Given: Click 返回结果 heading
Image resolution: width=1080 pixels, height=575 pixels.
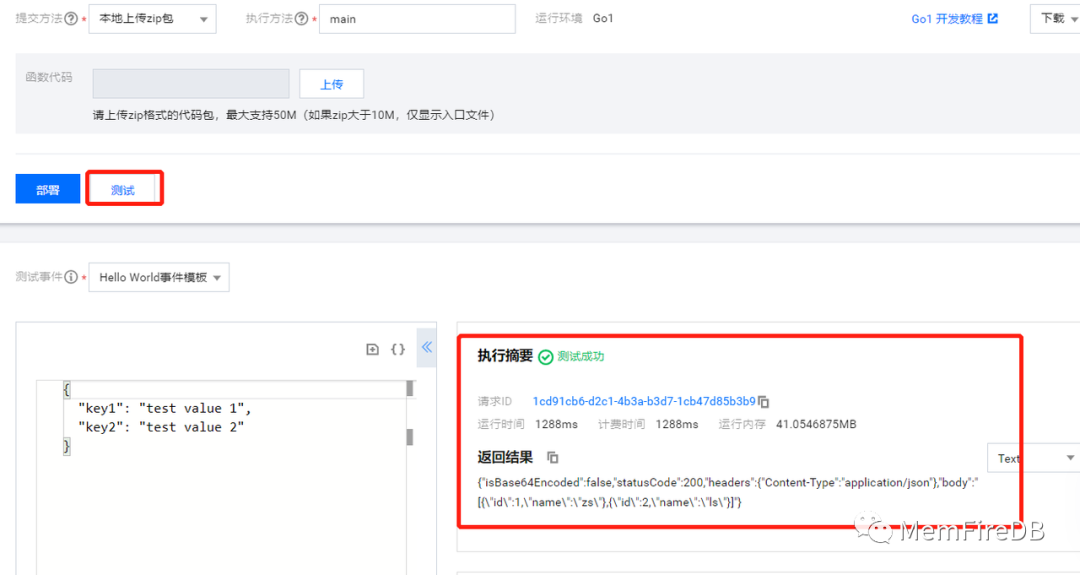Looking at the screenshot, I should [505, 457].
